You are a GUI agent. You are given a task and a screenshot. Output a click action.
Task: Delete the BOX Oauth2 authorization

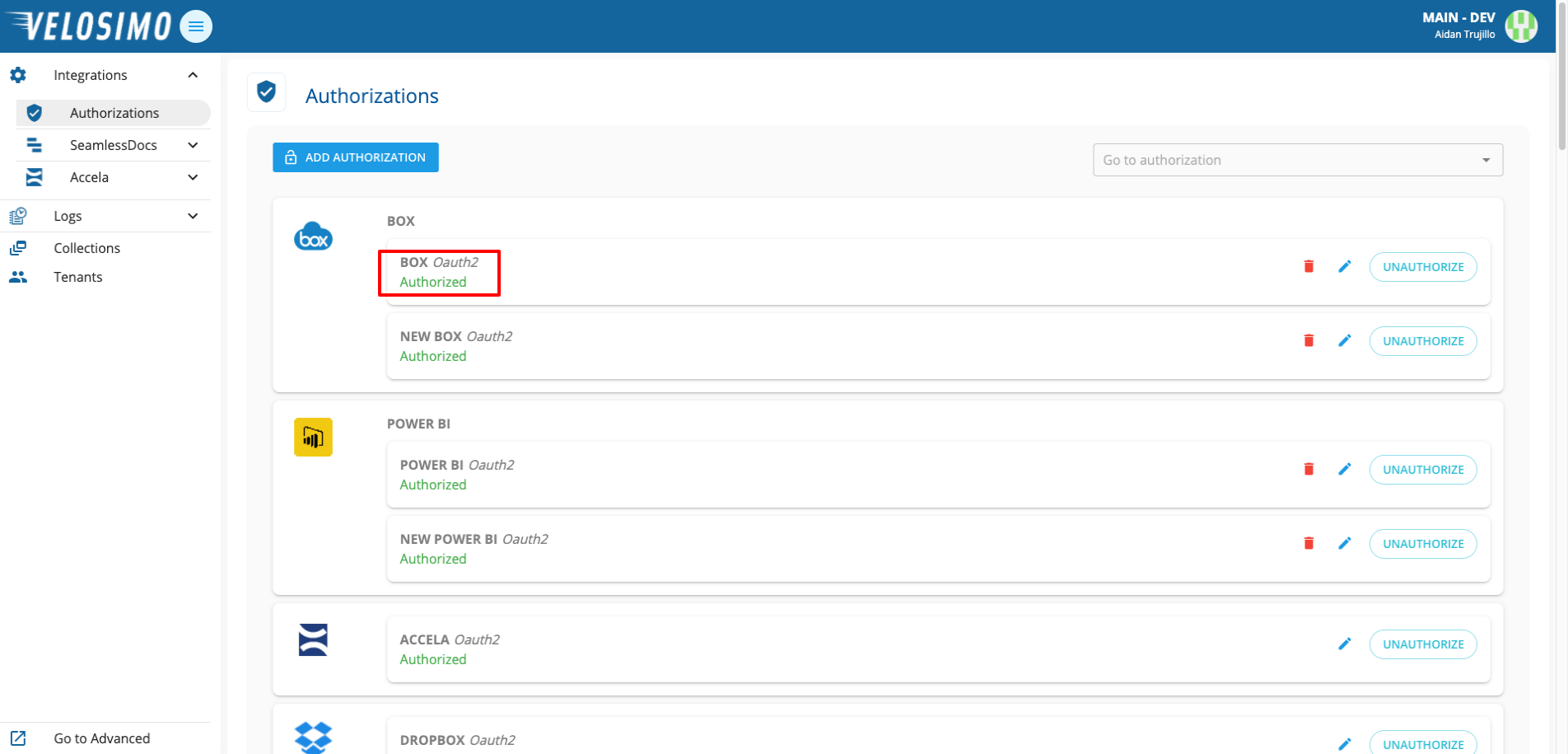click(x=1309, y=266)
